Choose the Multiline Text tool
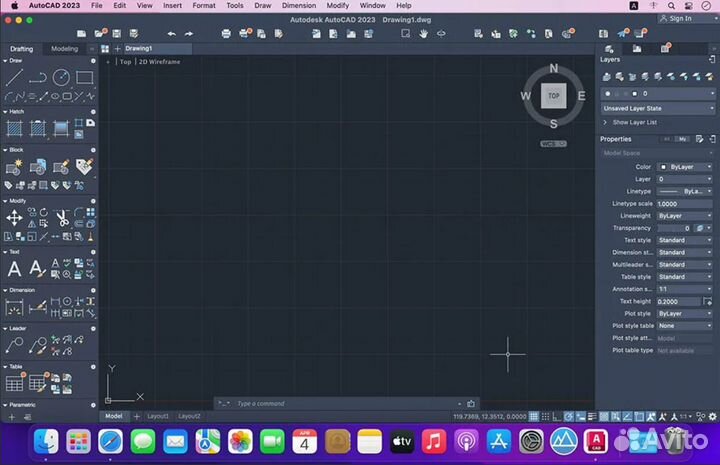The width and height of the screenshot is (720, 465). click(x=14, y=269)
